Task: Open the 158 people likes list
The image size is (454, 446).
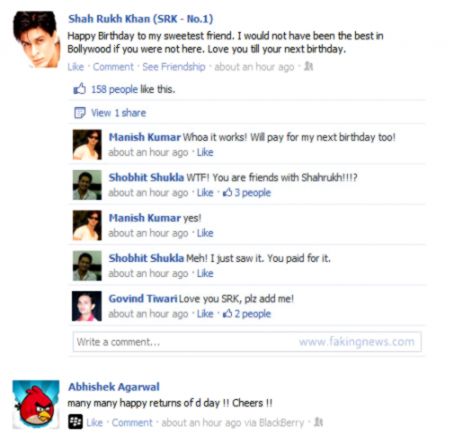Action: 114,89
